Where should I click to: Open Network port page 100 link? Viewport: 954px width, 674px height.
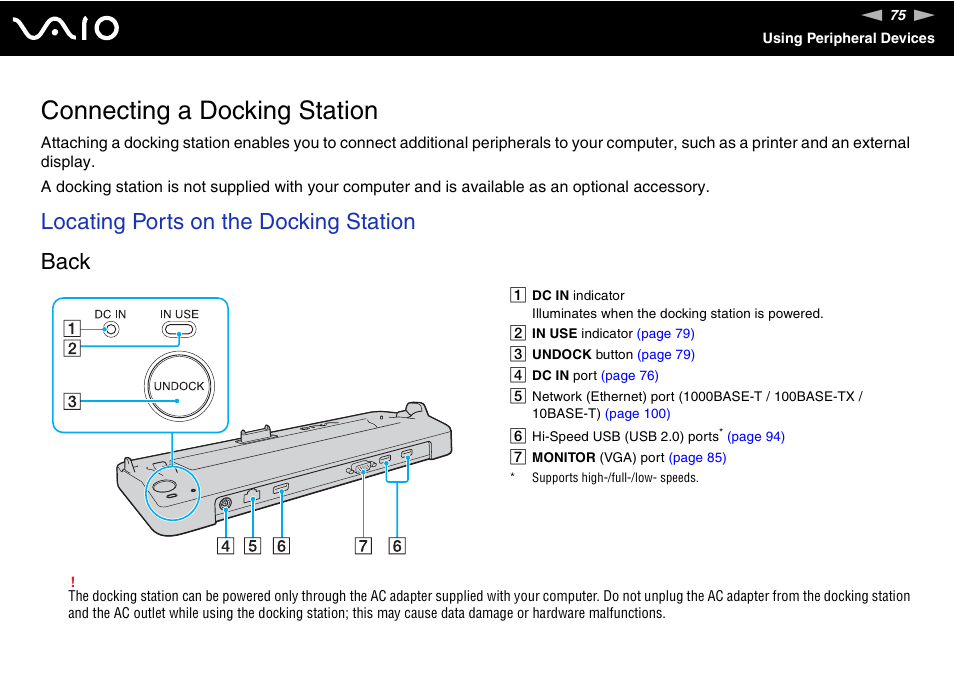click(x=638, y=414)
